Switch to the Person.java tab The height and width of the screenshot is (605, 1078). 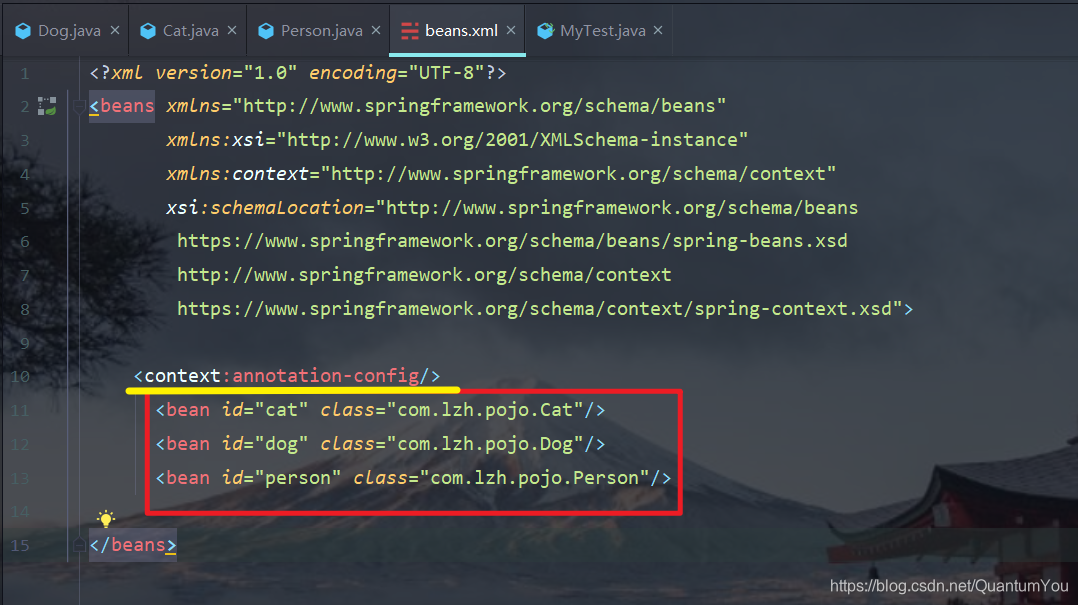pos(318,31)
